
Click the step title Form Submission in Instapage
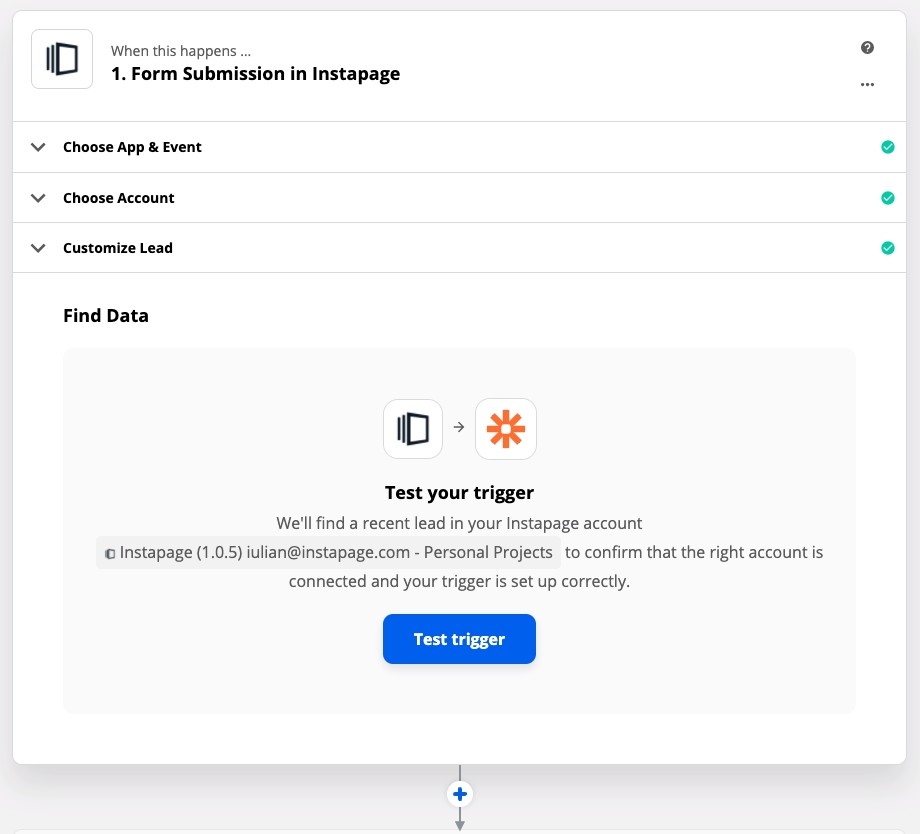tap(255, 74)
